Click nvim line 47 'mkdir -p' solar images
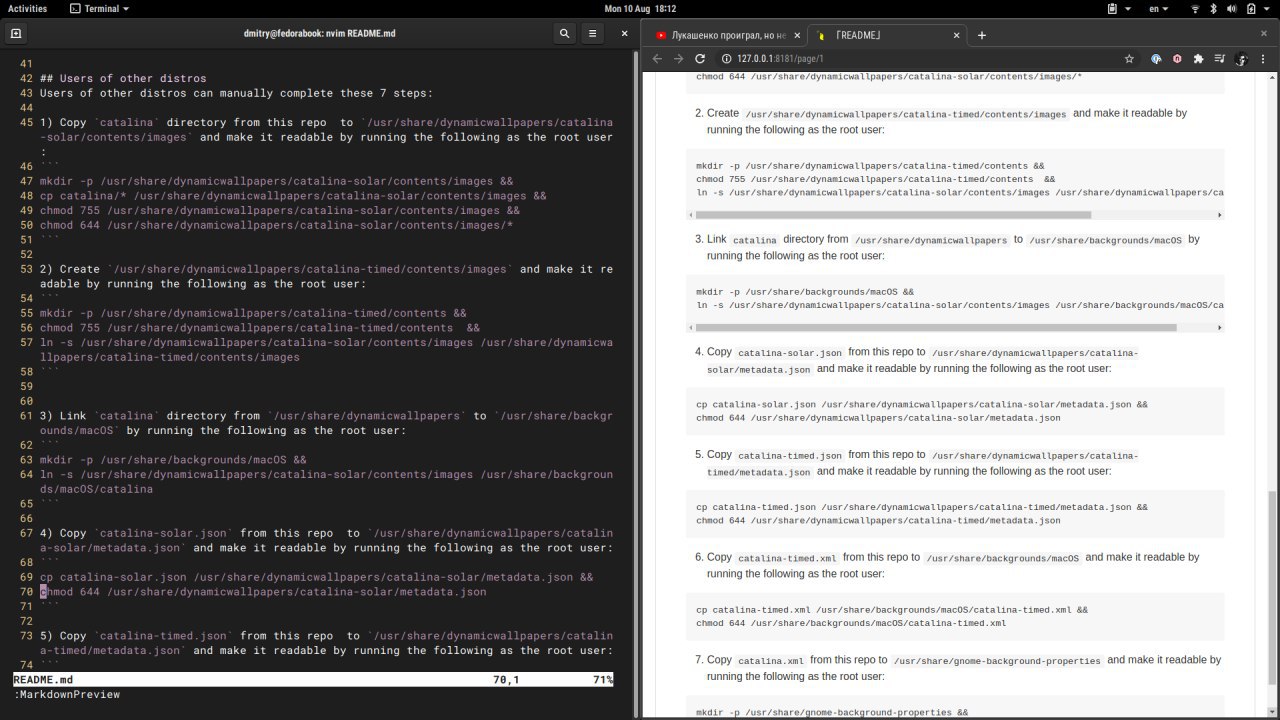This screenshot has width=1280, height=720. pos(276,181)
